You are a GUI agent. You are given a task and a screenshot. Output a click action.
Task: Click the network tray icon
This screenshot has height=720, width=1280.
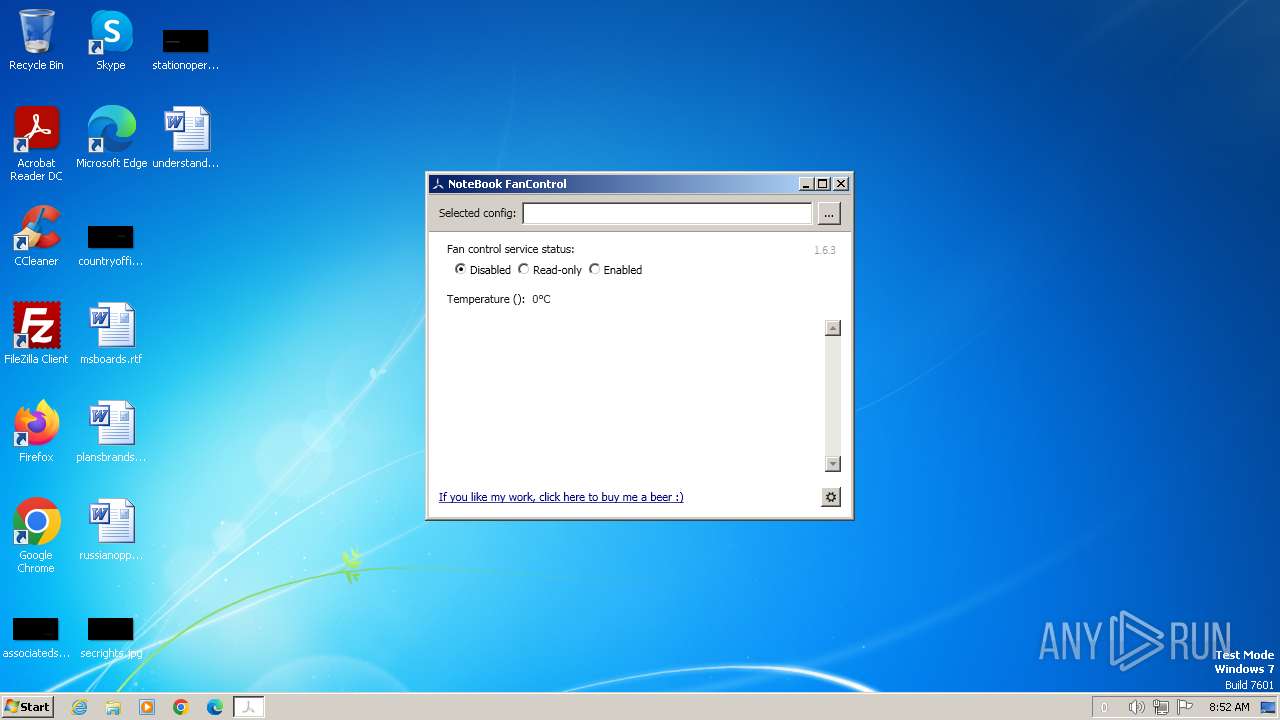click(x=1161, y=707)
